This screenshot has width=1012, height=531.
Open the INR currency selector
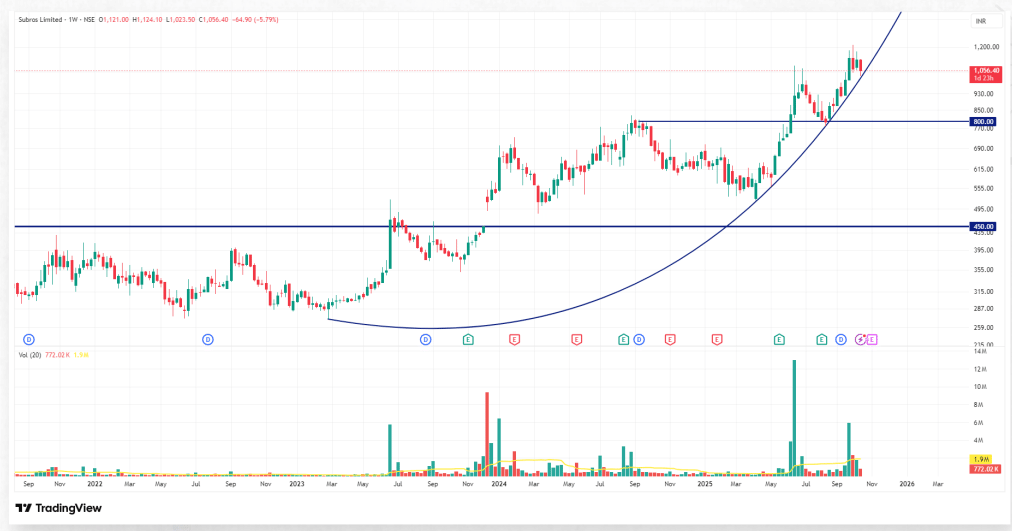[981, 21]
